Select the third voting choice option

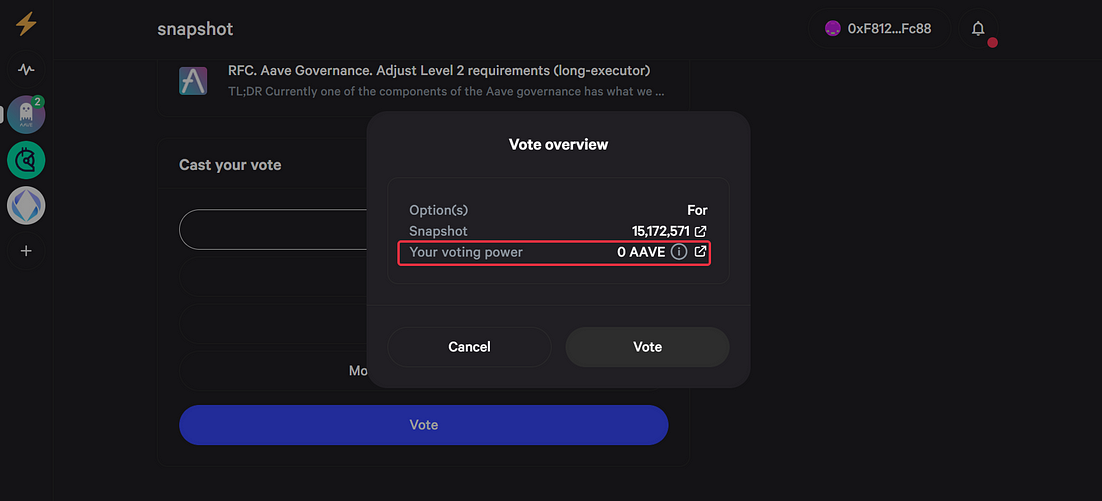coord(273,323)
